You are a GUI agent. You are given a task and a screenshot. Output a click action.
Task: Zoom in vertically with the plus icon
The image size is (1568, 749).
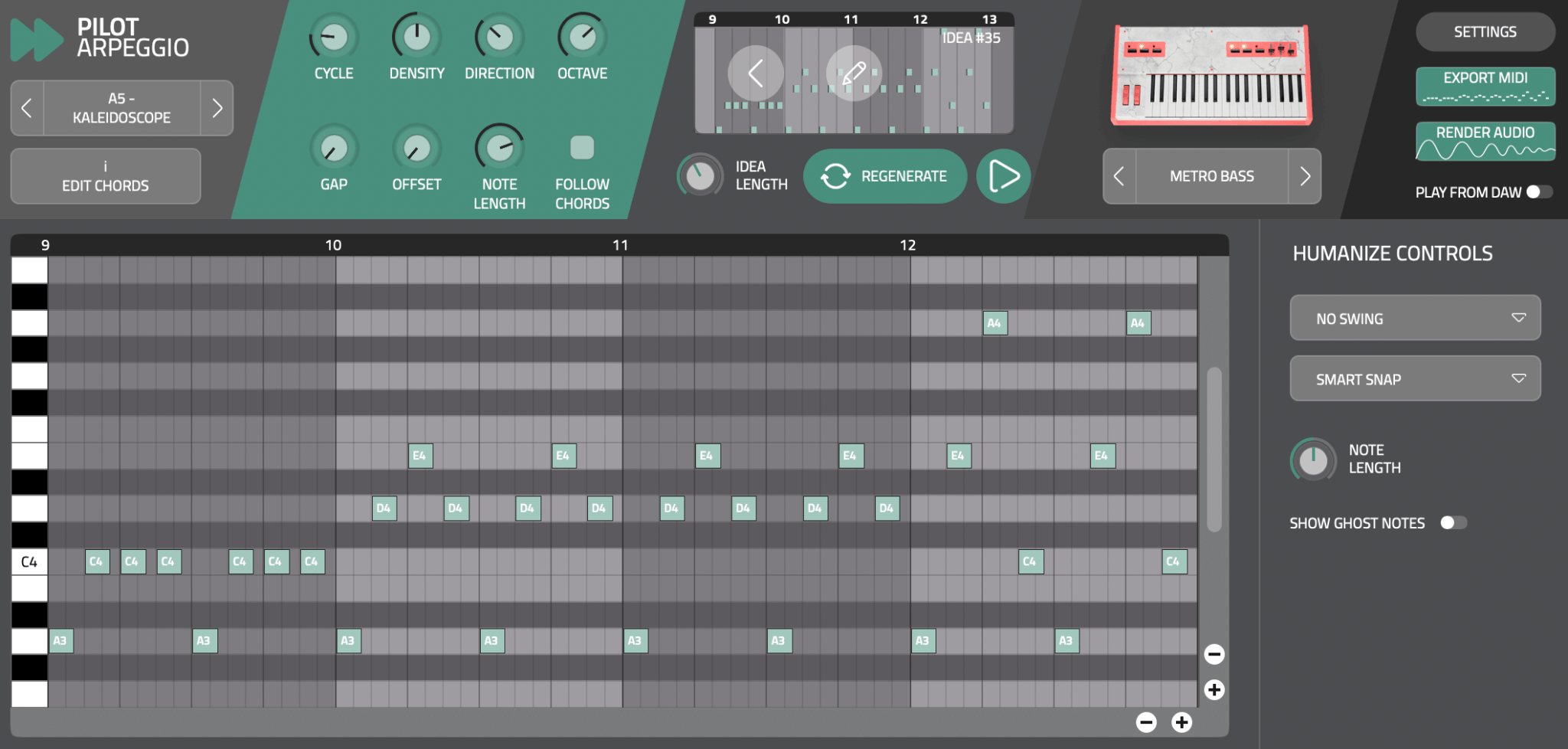(x=1214, y=689)
